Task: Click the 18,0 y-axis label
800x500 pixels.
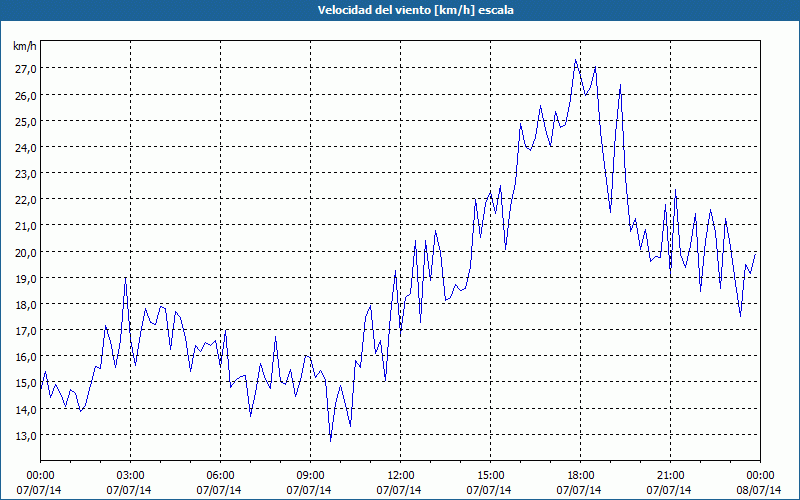Action: (x=25, y=305)
